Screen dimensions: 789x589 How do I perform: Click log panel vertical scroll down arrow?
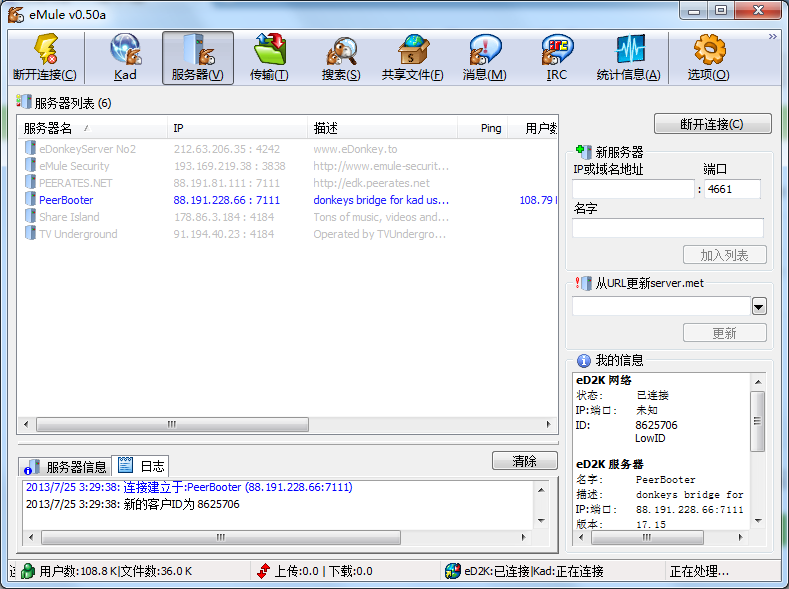[x=541, y=521]
